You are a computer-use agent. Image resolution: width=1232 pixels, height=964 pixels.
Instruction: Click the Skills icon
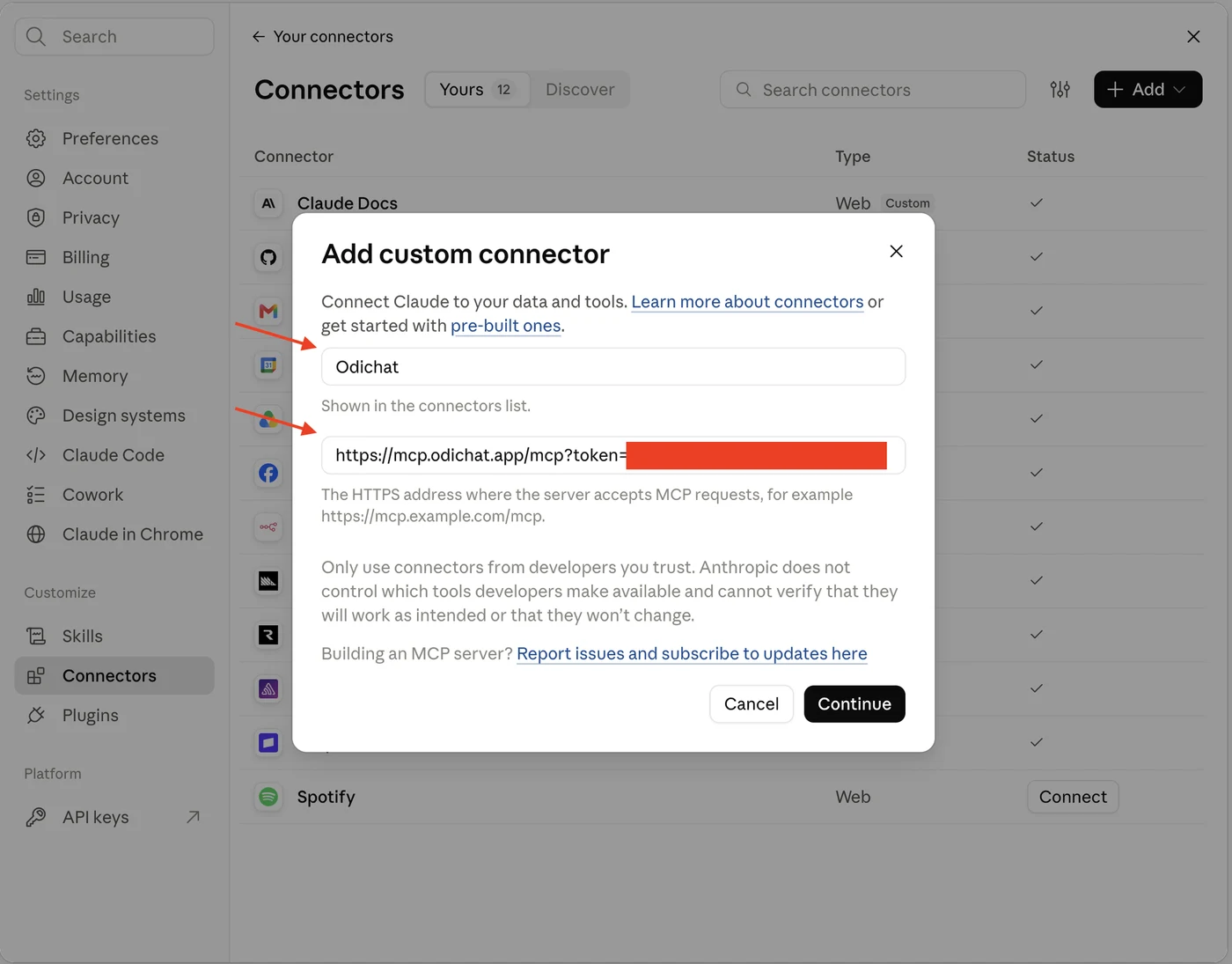coord(36,636)
